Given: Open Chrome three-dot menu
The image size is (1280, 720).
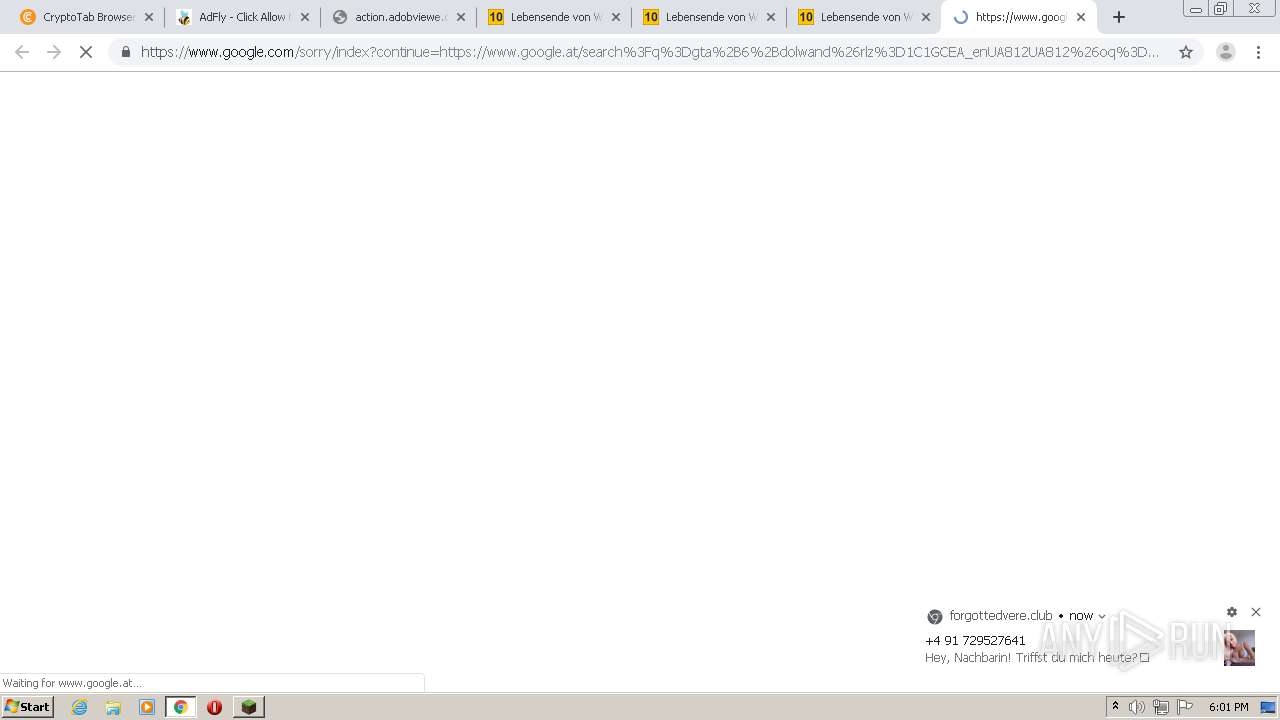Looking at the screenshot, I should coord(1259,52).
